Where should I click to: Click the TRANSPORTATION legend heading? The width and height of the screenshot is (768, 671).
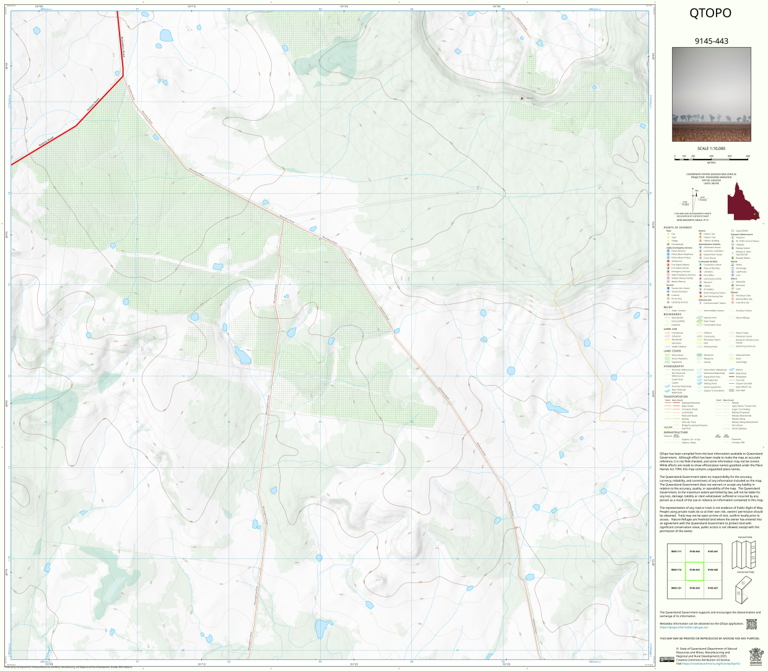[675, 397]
